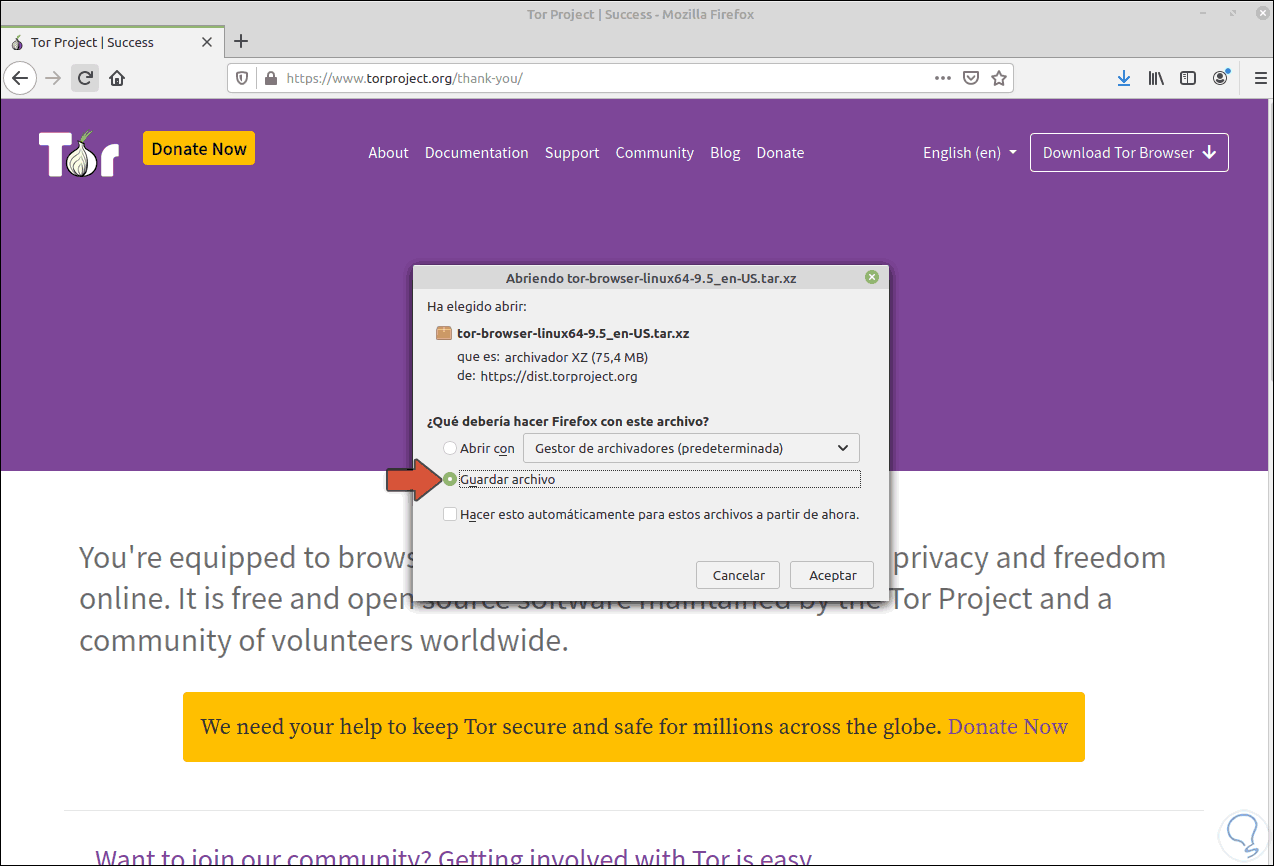Follow the Donate Now link in banner
Screen dimensions: 1274x866
(x=1008, y=727)
